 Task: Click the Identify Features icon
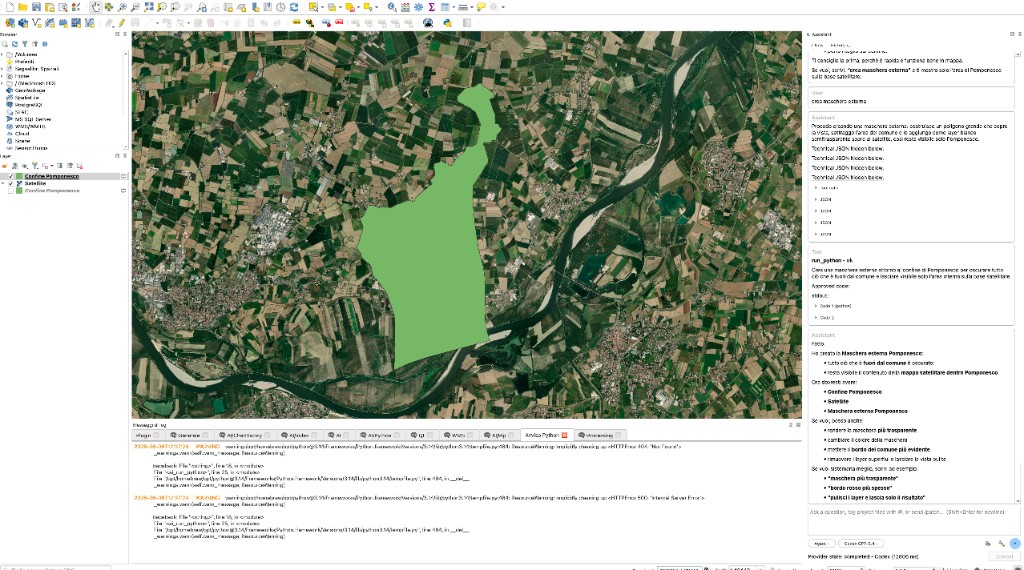coord(392,7)
